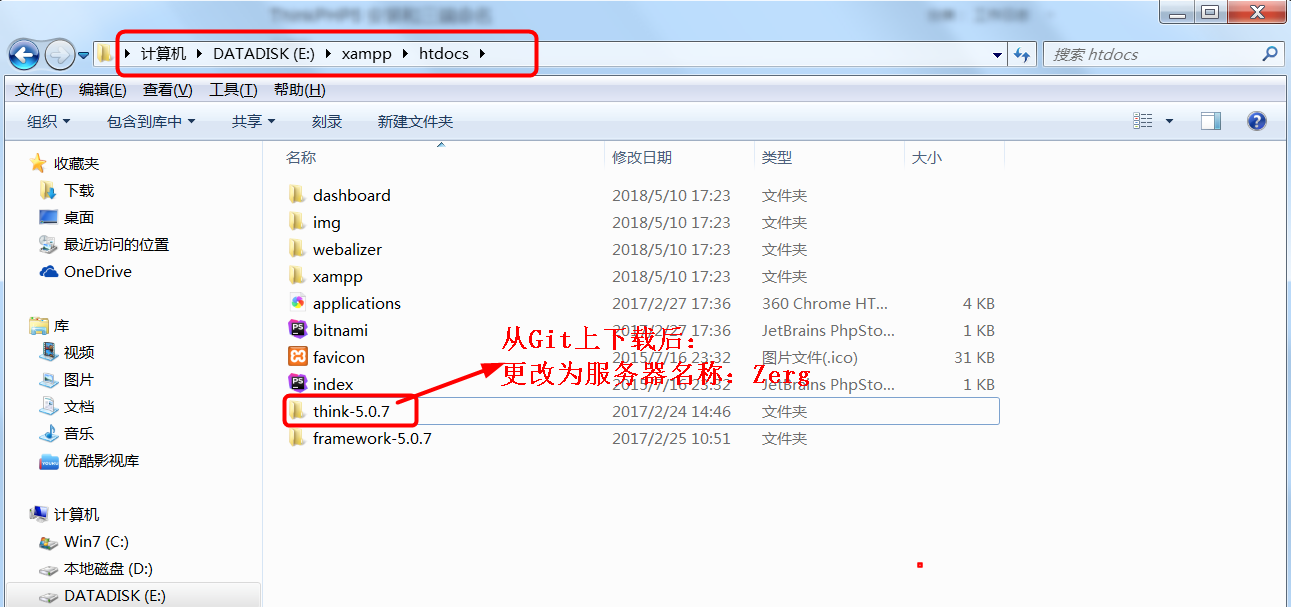Expand the change view options dropdown arrow
This screenshot has width=1291, height=607.
click(1169, 121)
